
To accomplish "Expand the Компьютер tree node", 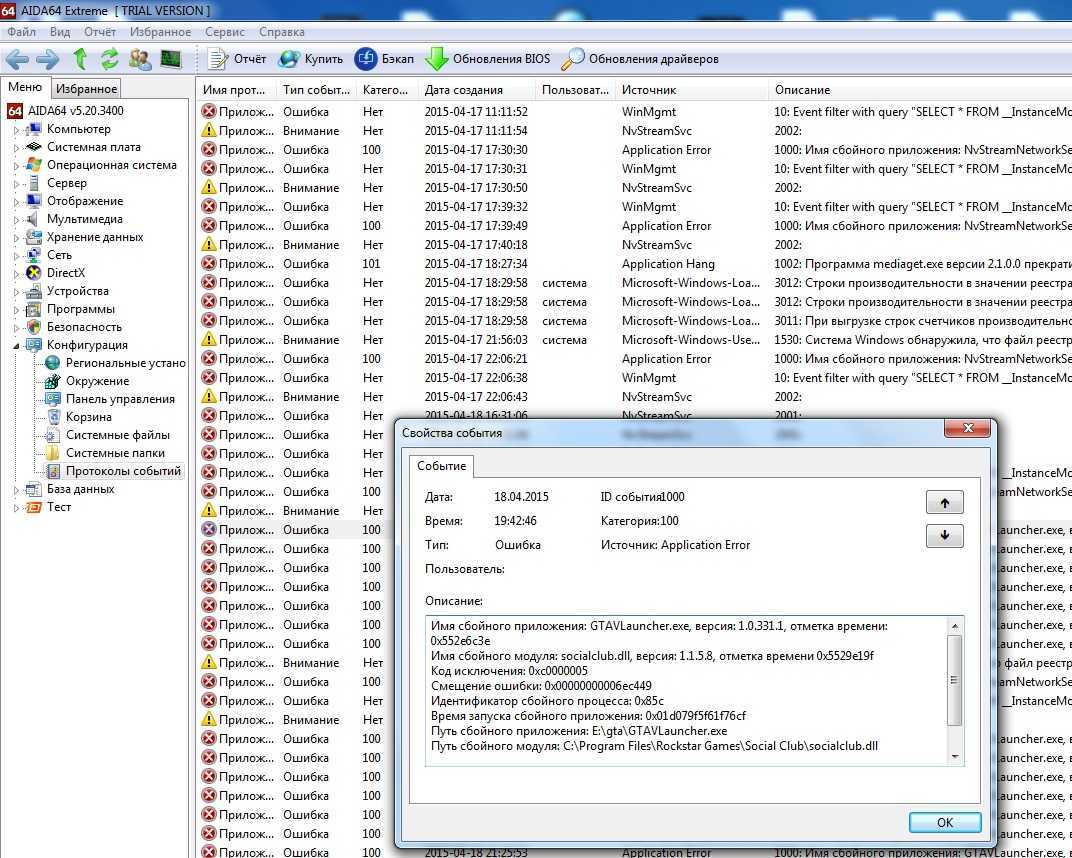I will (16, 129).
